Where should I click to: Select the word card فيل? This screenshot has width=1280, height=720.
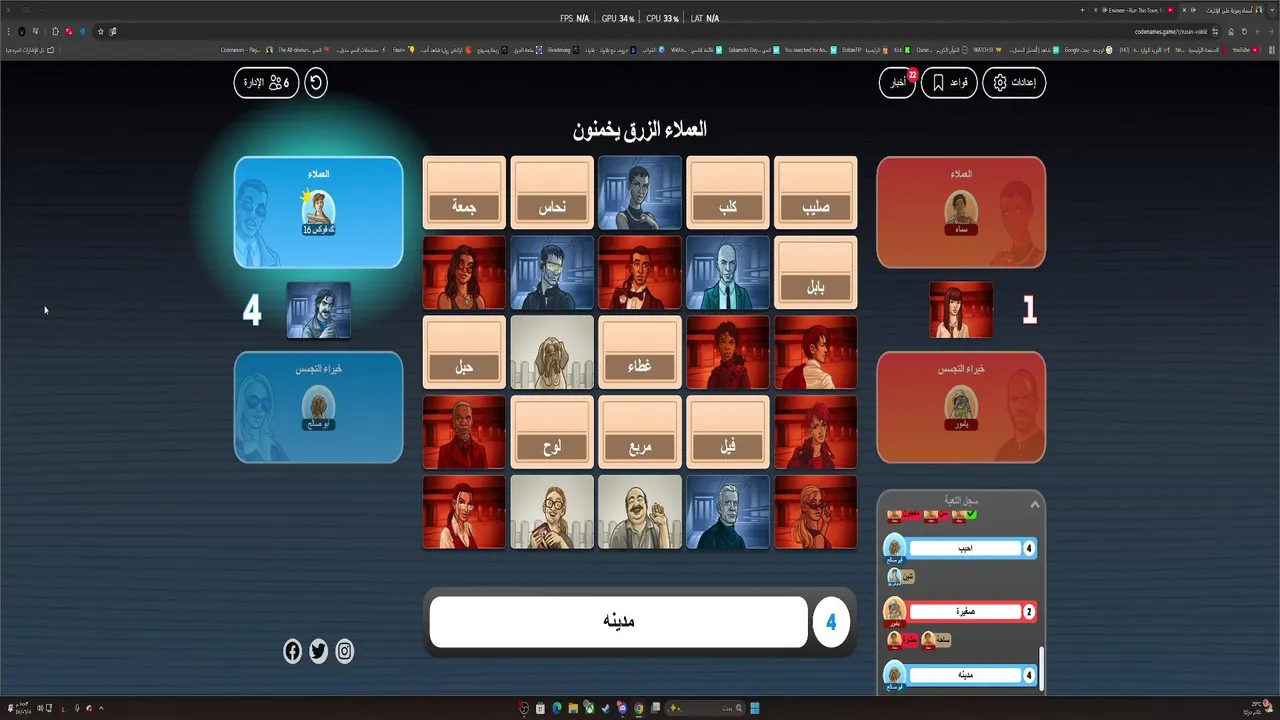tap(728, 432)
